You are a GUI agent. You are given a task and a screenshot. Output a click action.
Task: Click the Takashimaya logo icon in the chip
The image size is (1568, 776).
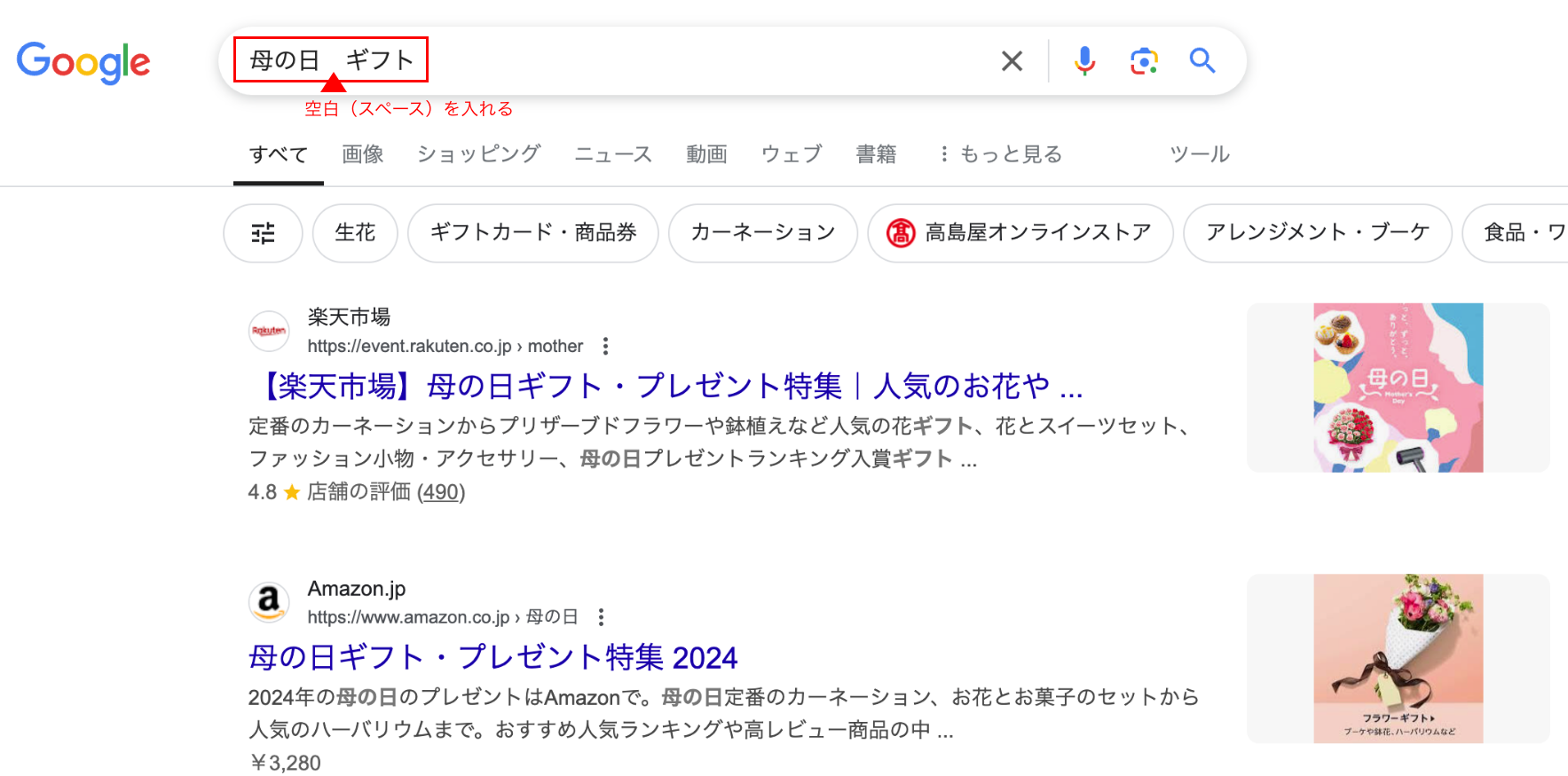point(901,233)
